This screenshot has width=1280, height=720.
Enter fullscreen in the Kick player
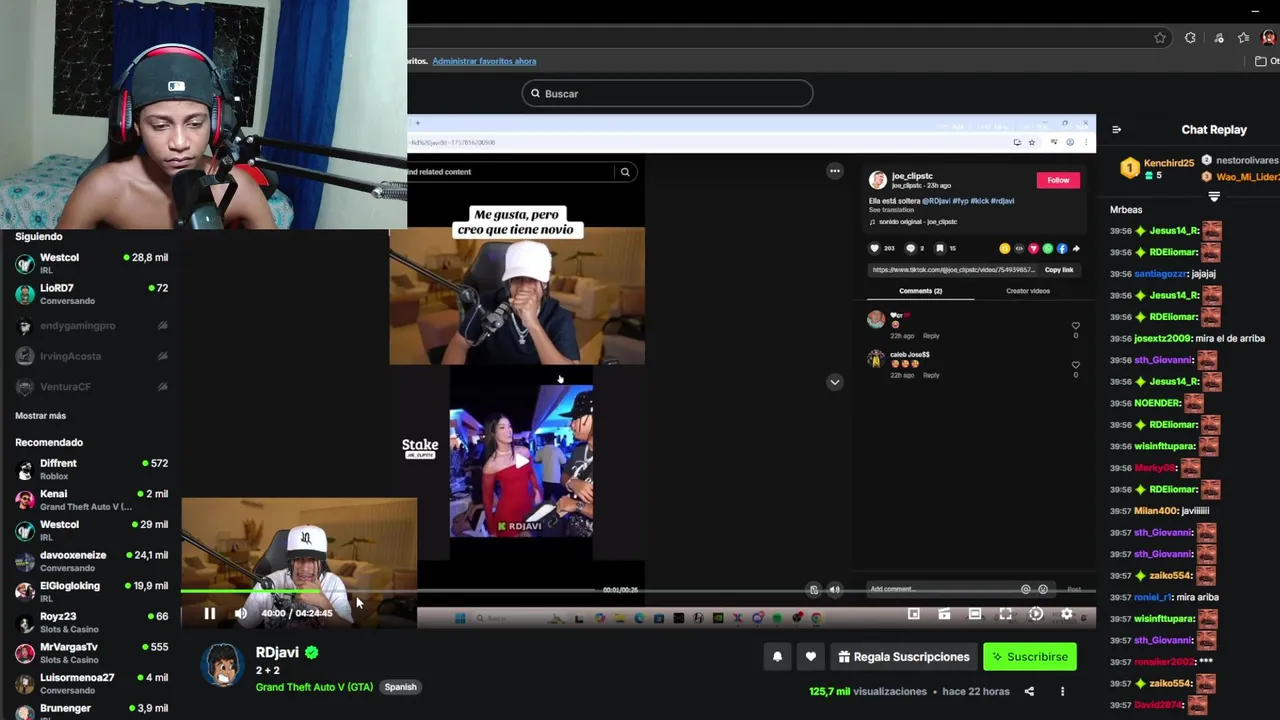click(1005, 614)
